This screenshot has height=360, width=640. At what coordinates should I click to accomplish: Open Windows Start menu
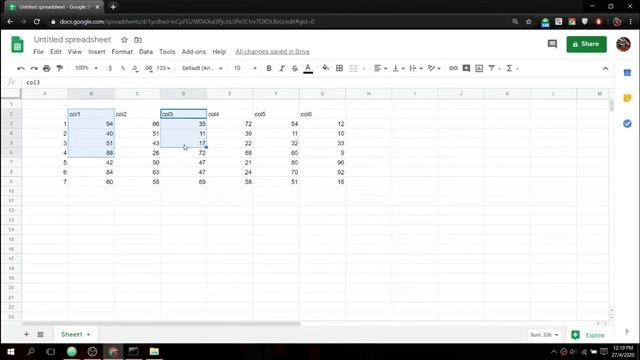coord(11,351)
